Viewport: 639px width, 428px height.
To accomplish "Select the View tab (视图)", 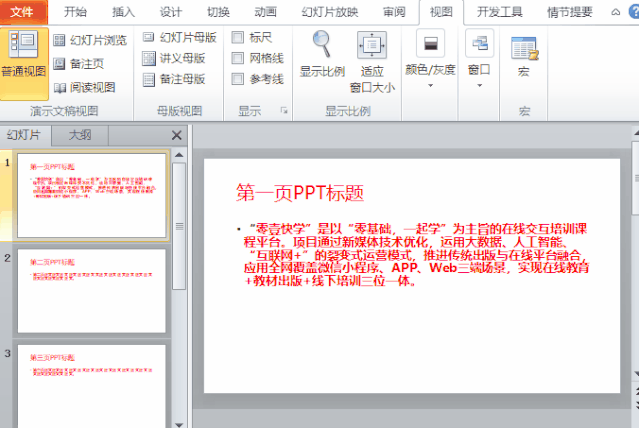I will [x=441, y=12].
